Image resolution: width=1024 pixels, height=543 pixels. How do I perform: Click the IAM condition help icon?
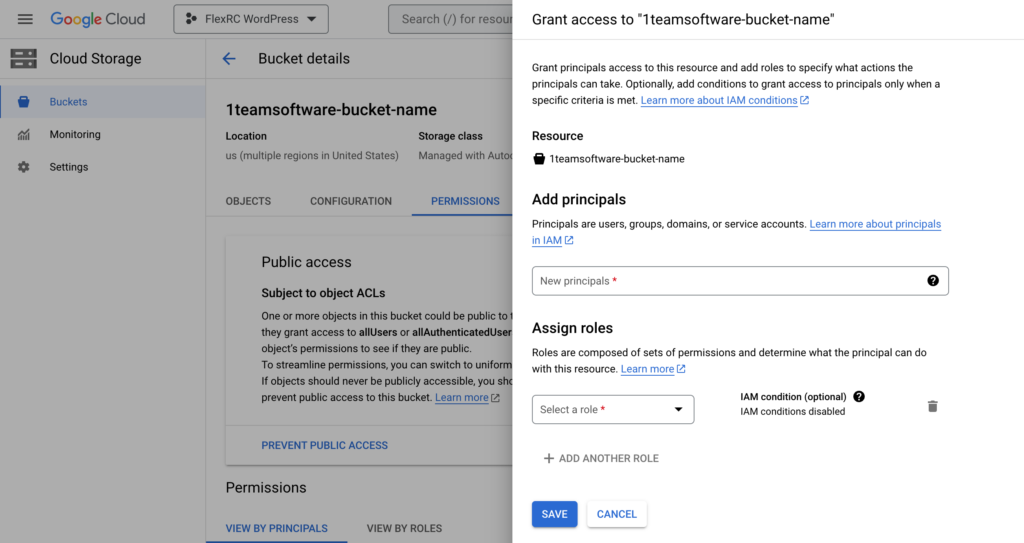pos(859,397)
